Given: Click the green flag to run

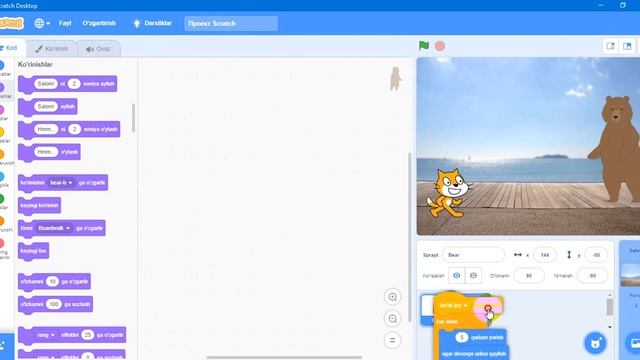Looking at the screenshot, I should pyautogui.click(x=424, y=46).
